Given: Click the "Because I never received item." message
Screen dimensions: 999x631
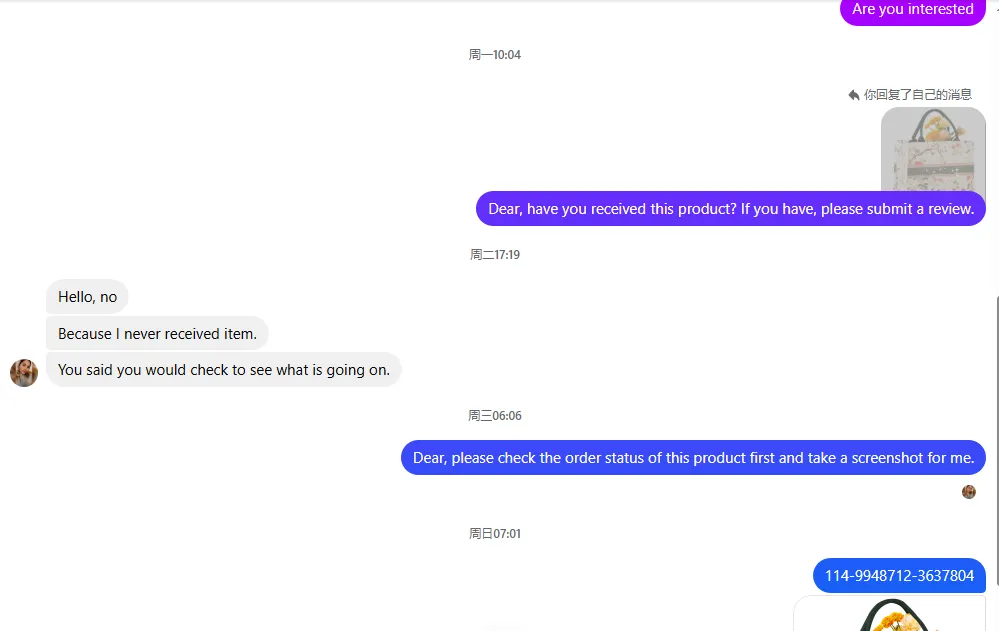Looking at the screenshot, I should [x=157, y=334].
